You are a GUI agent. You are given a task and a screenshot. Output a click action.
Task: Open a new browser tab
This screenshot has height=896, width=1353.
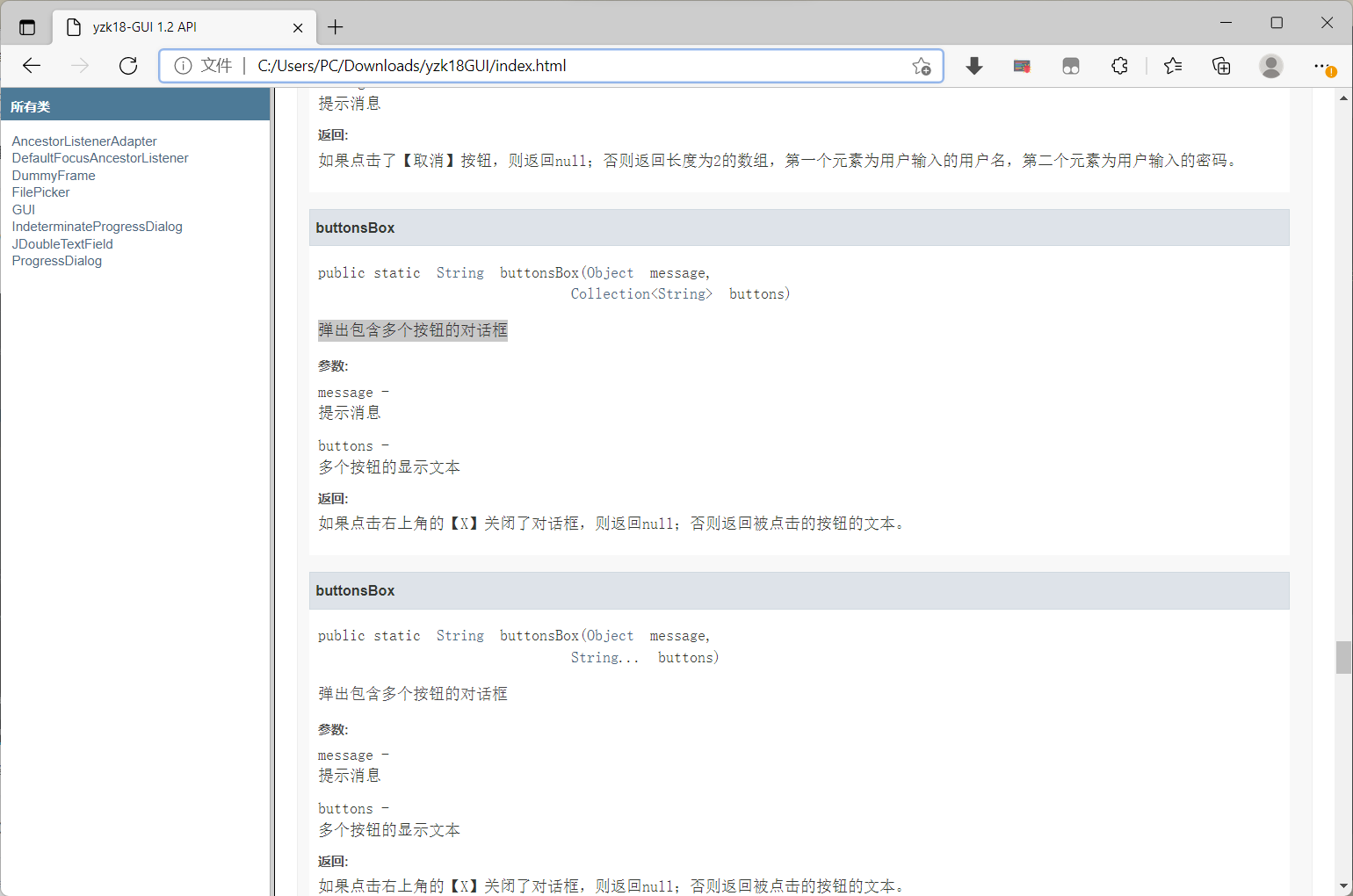tap(335, 27)
